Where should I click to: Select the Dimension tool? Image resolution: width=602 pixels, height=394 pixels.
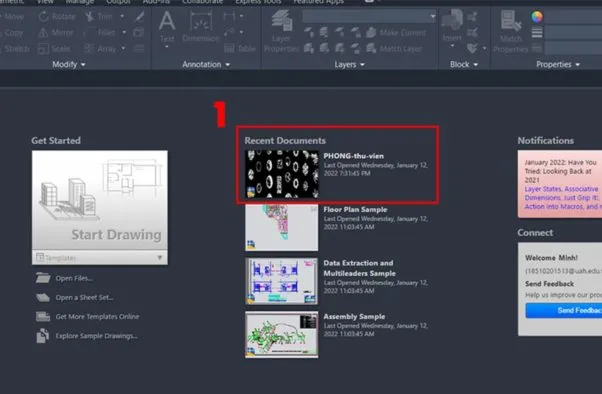(201, 26)
